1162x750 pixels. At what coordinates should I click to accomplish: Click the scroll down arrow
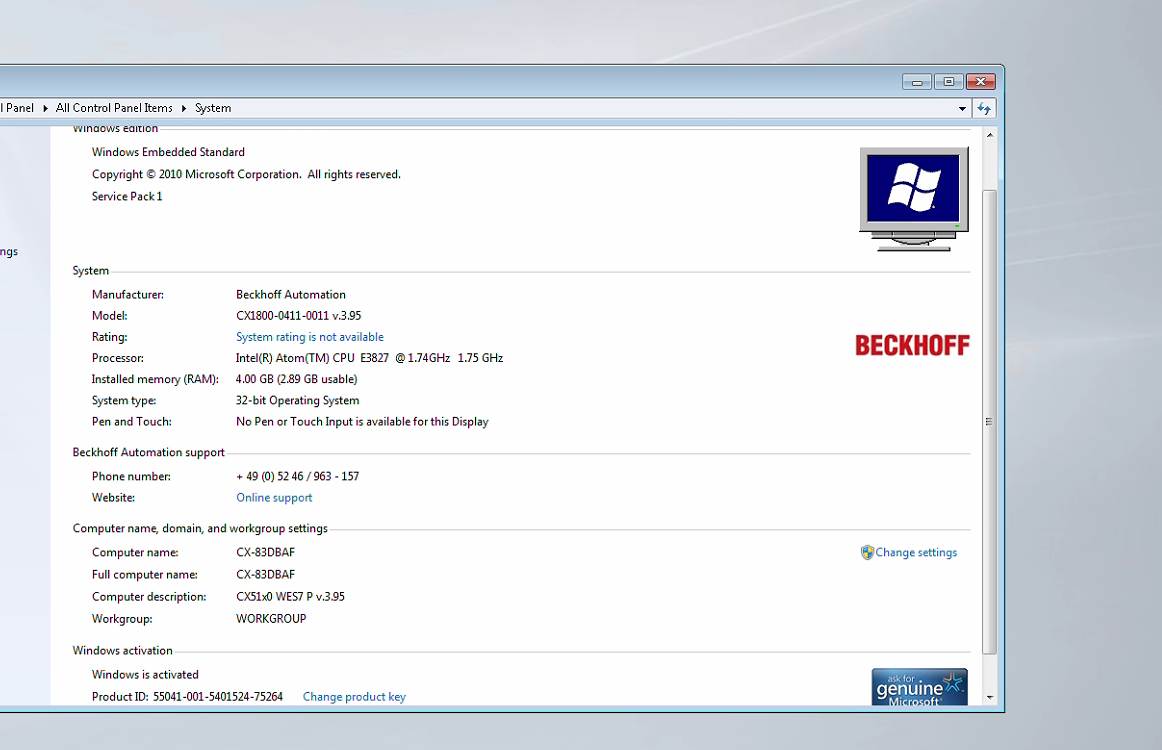click(989, 697)
